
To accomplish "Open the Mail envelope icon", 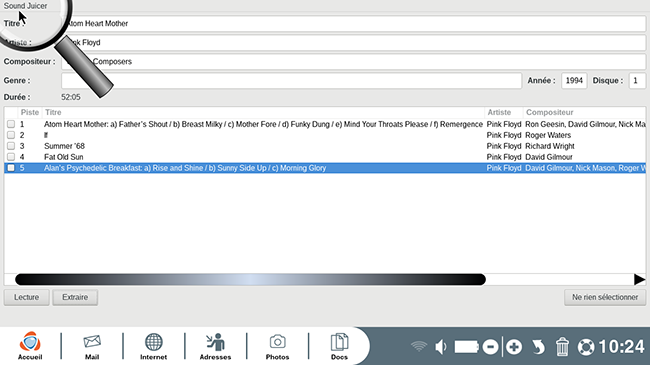I will (92, 346).
